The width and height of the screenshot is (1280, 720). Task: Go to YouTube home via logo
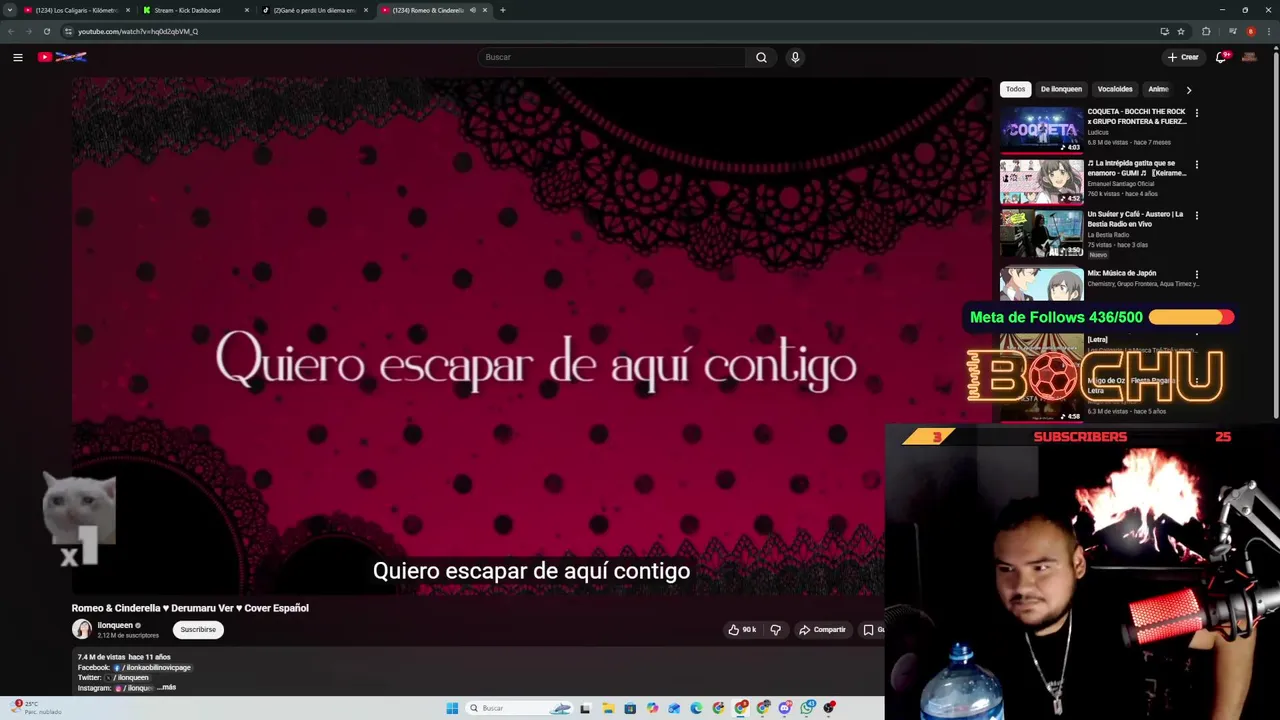tap(63, 57)
